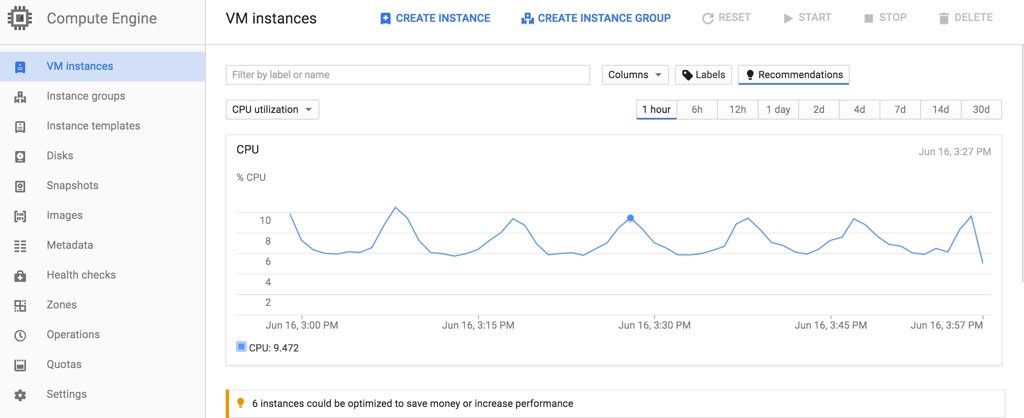The image size is (1024, 418).
Task: Click the CPU: 9.472 legend value
Action: pyautogui.click(x=274, y=348)
